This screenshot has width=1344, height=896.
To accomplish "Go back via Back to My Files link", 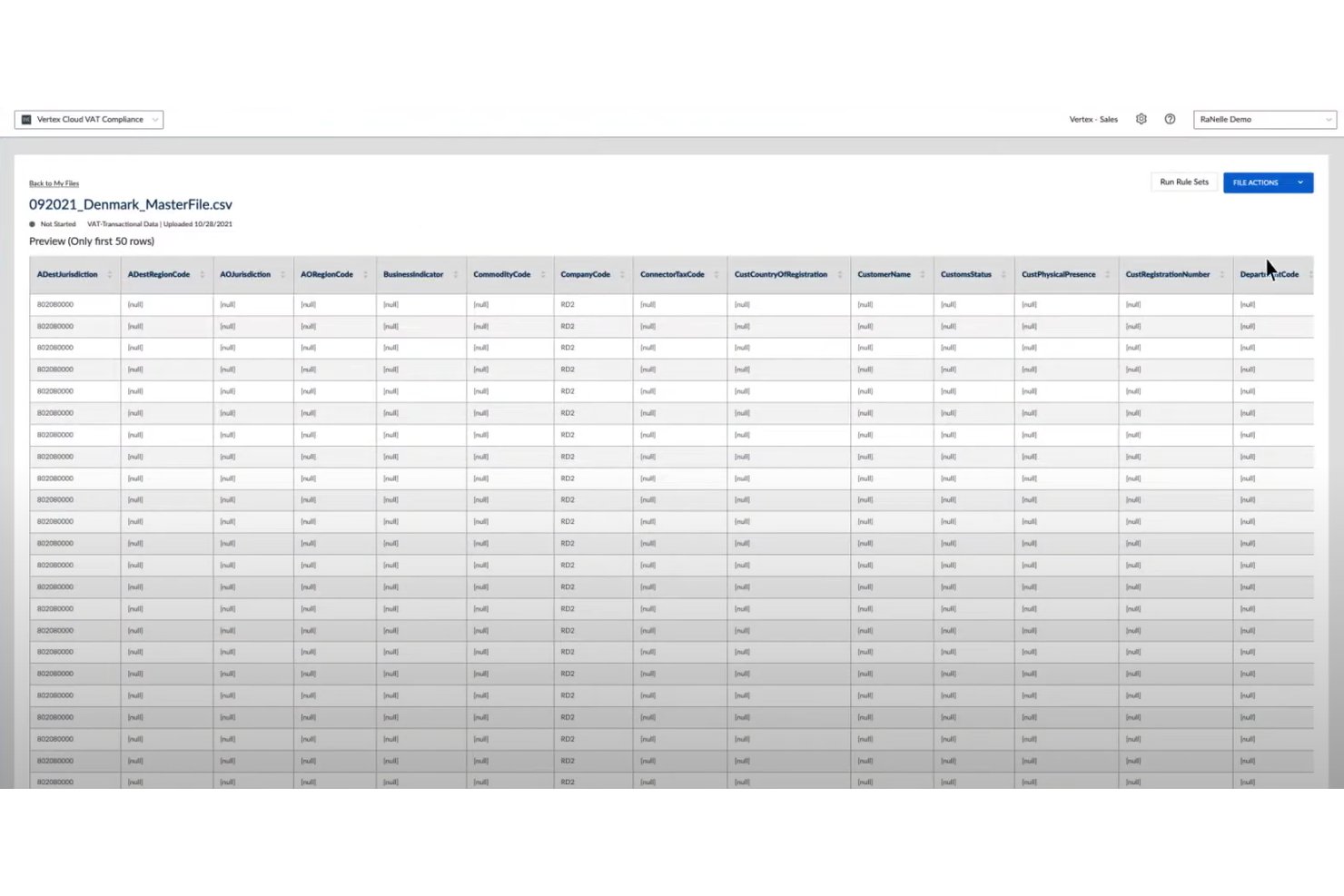I will click(x=54, y=183).
